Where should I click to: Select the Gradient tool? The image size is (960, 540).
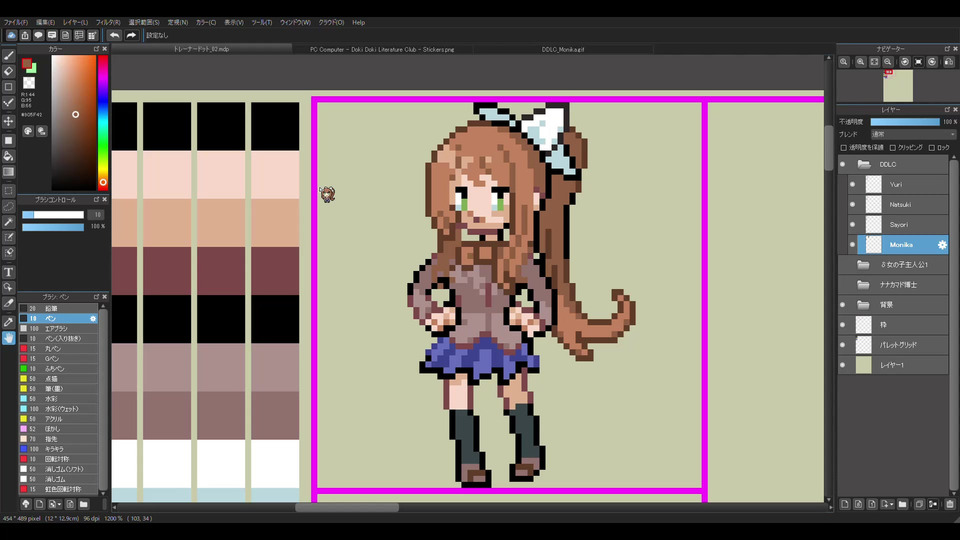pos(9,172)
